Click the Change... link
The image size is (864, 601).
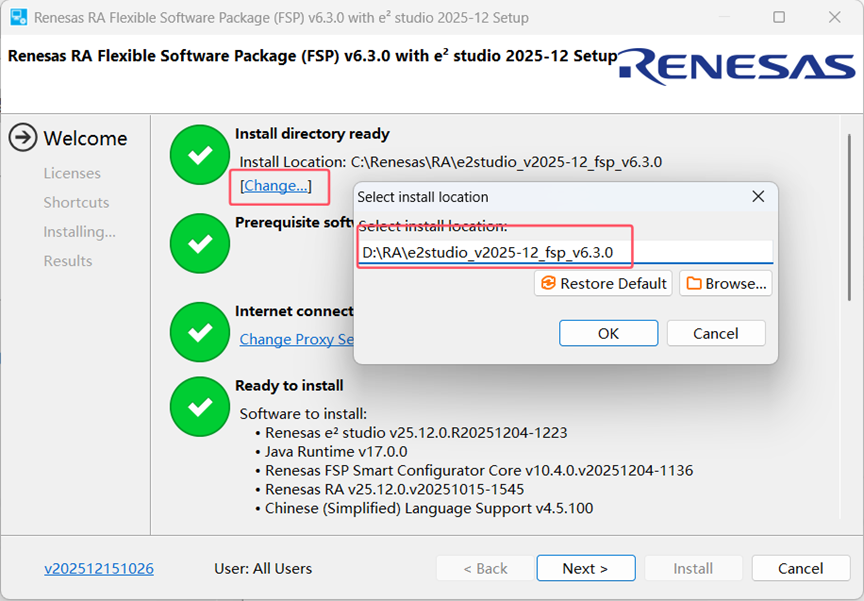(276, 186)
